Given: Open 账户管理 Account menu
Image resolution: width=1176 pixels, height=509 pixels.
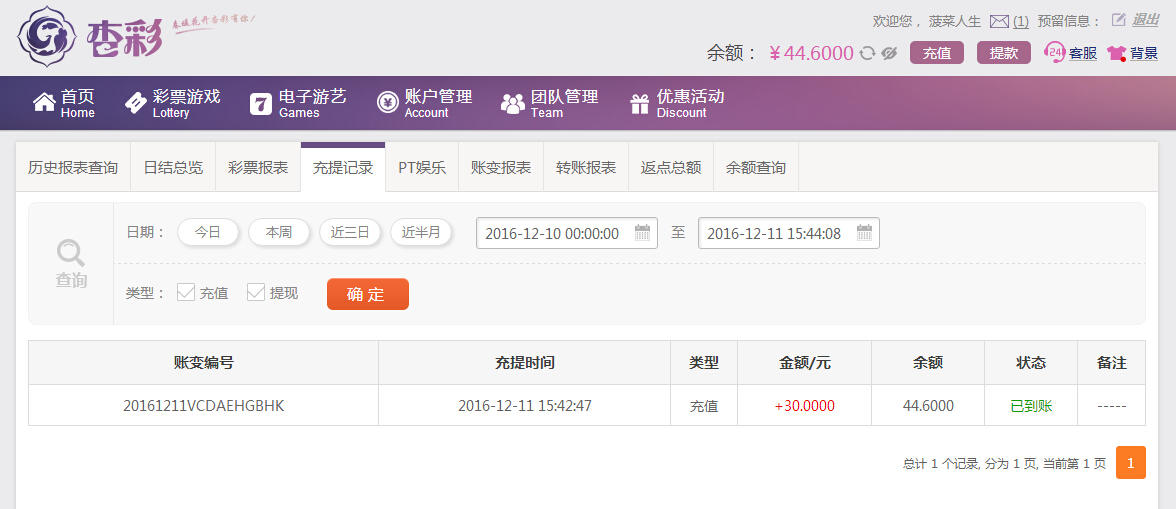Looking at the screenshot, I should coord(424,103).
